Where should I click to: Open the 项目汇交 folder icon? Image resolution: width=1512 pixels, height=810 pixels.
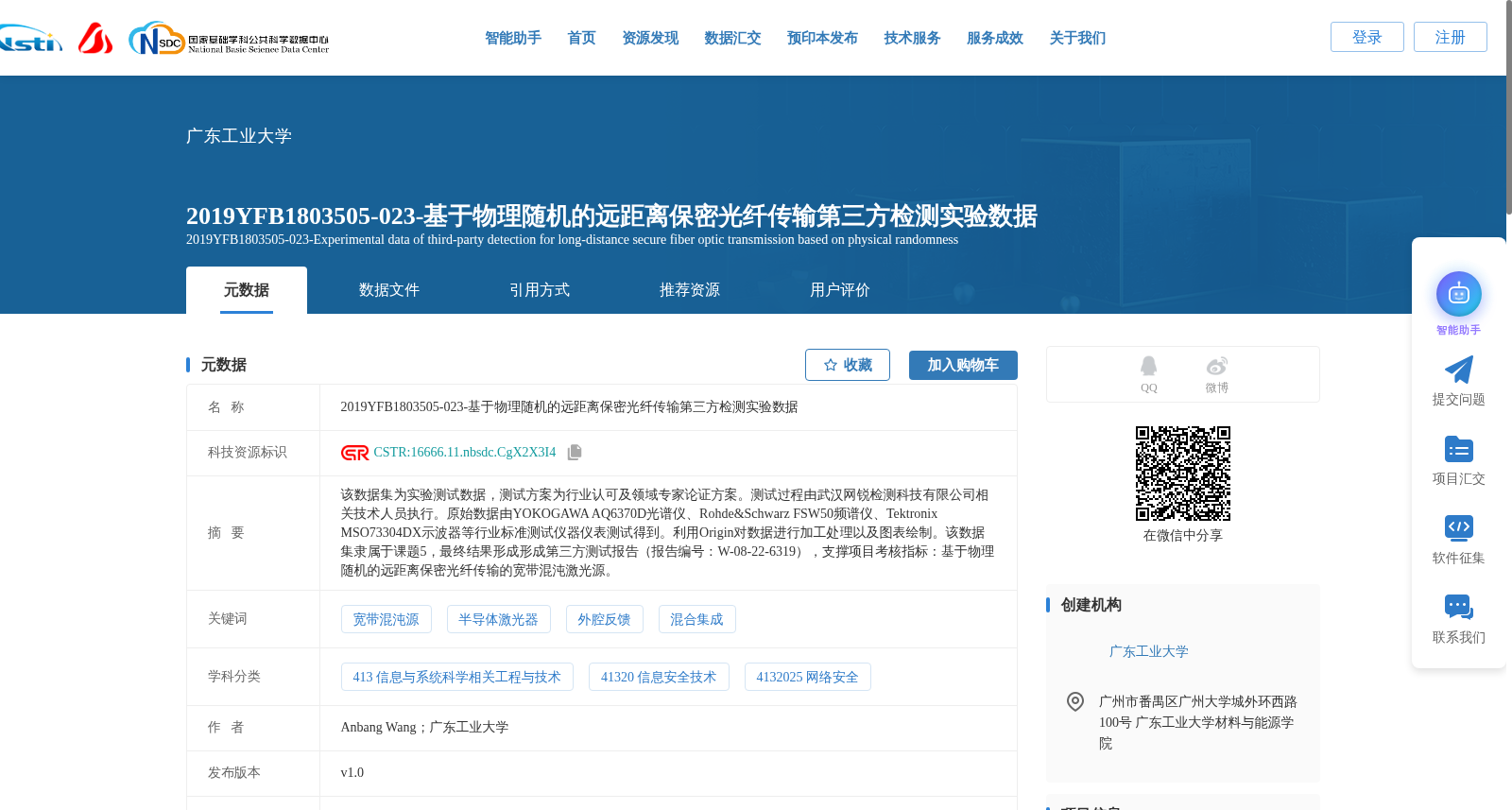tap(1459, 449)
